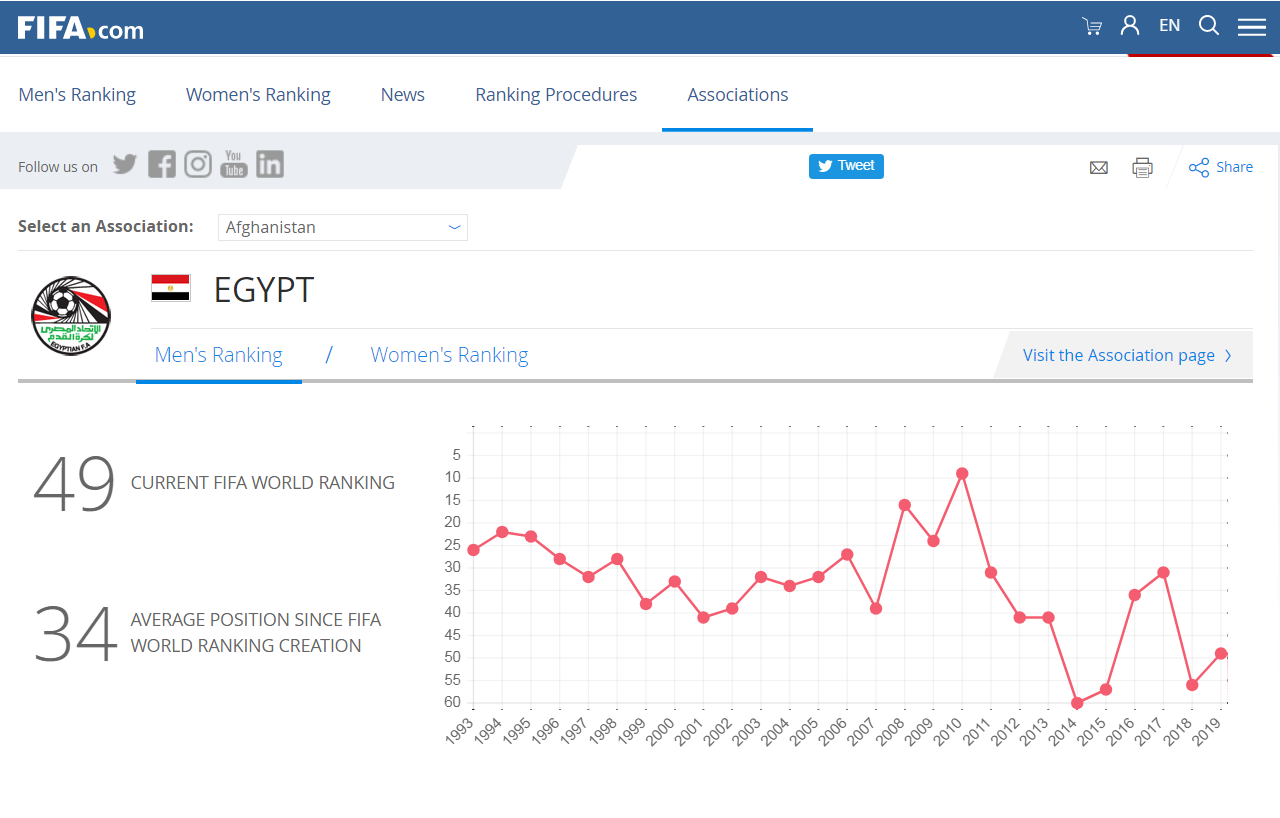Visit the Association page link
Viewport: 1280px width, 818px height.
[1127, 355]
